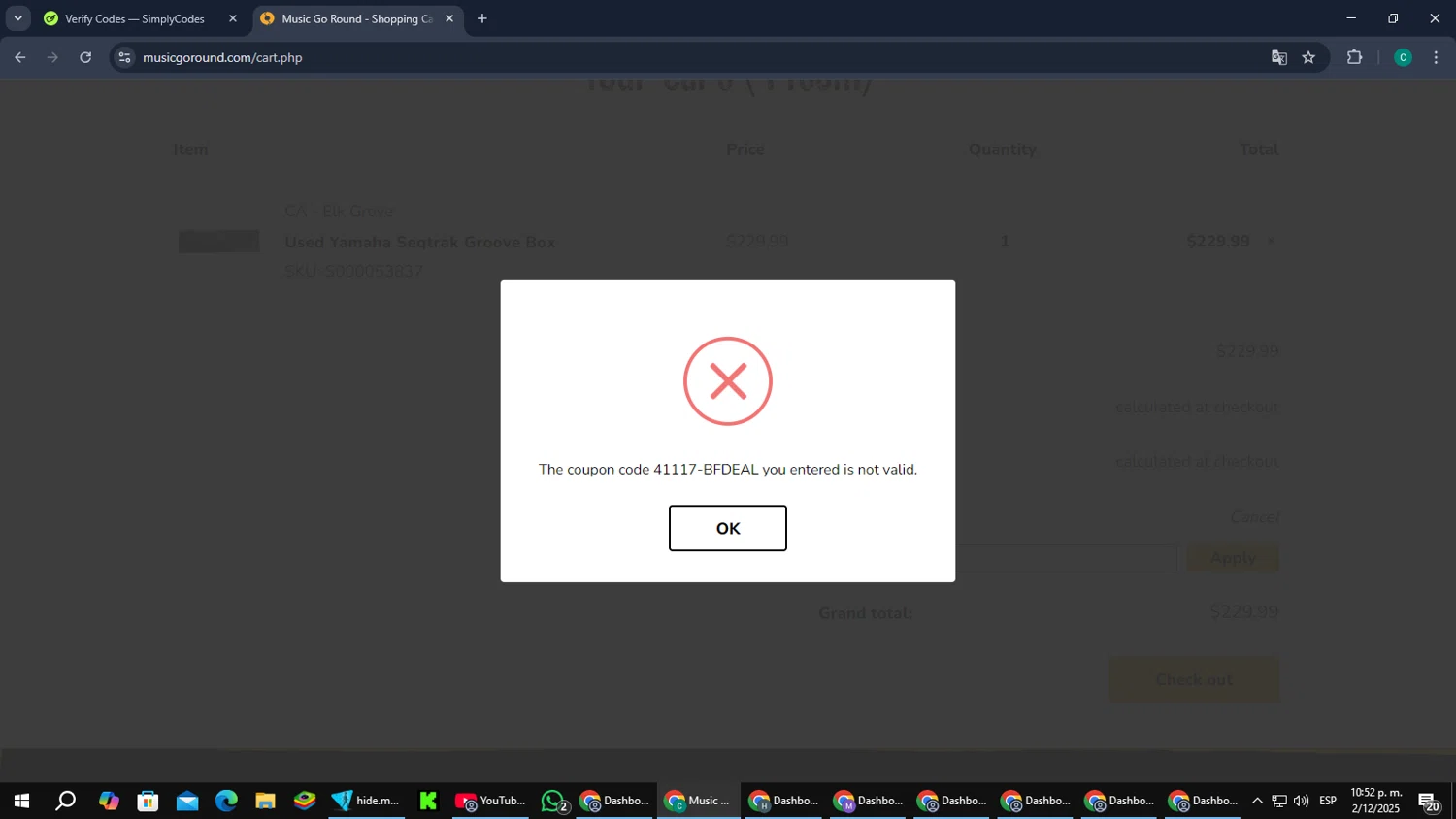Screen dimensions: 1456x819
Task: Remove the Seqtrak item with the x icon
Action: (1270, 242)
